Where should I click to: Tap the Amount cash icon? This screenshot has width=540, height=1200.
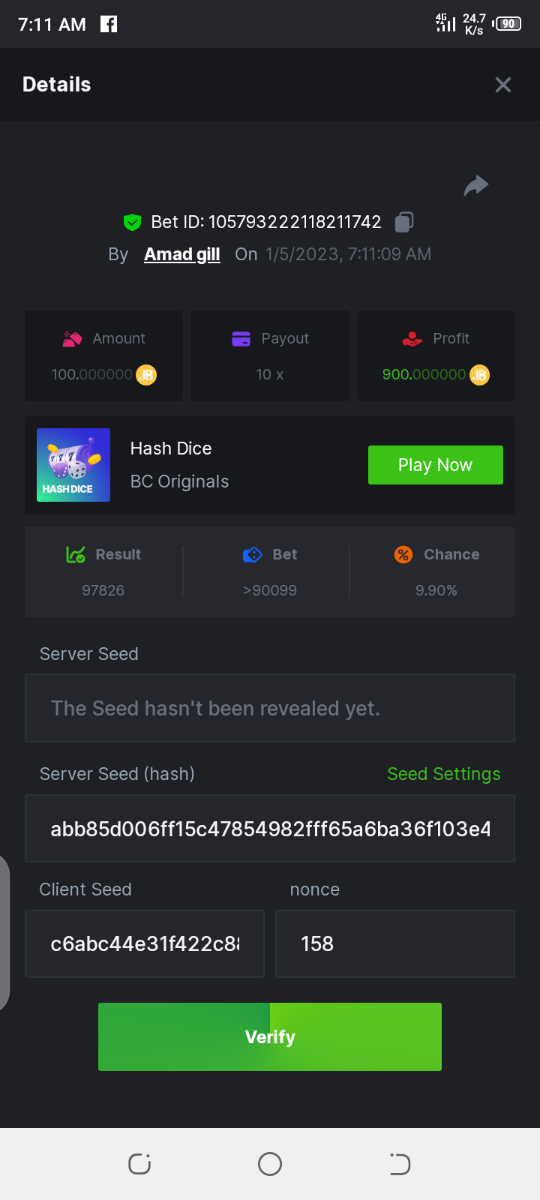(72, 339)
